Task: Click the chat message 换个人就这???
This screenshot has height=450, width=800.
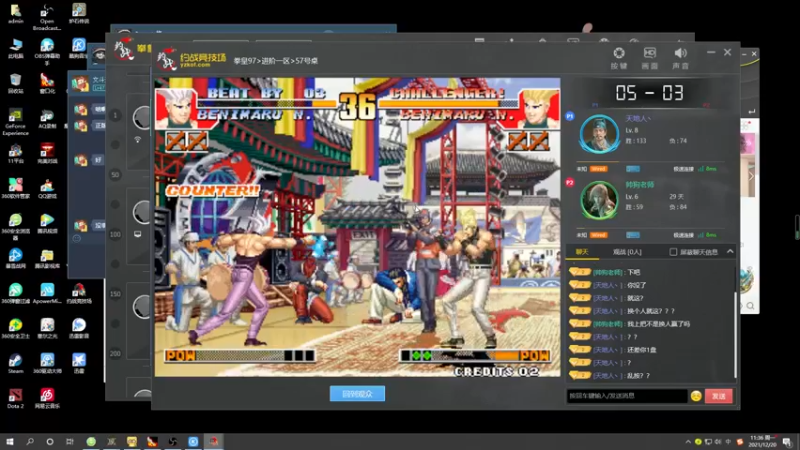Action: (x=651, y=311)
